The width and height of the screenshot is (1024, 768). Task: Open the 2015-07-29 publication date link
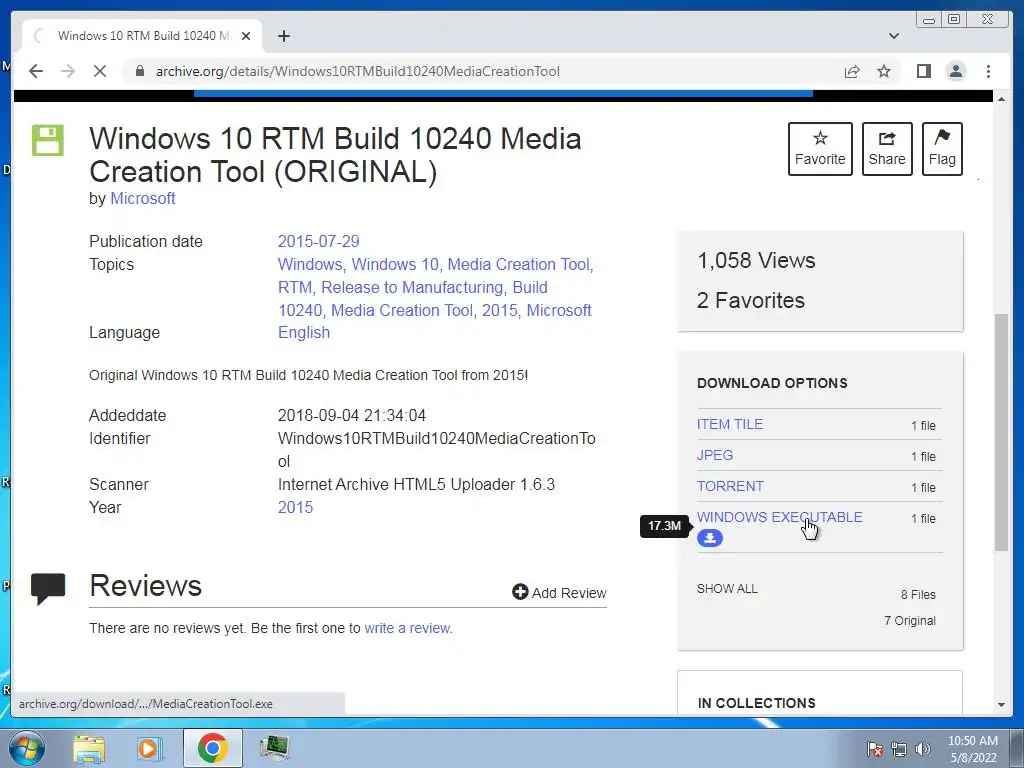tap(319, 242)
